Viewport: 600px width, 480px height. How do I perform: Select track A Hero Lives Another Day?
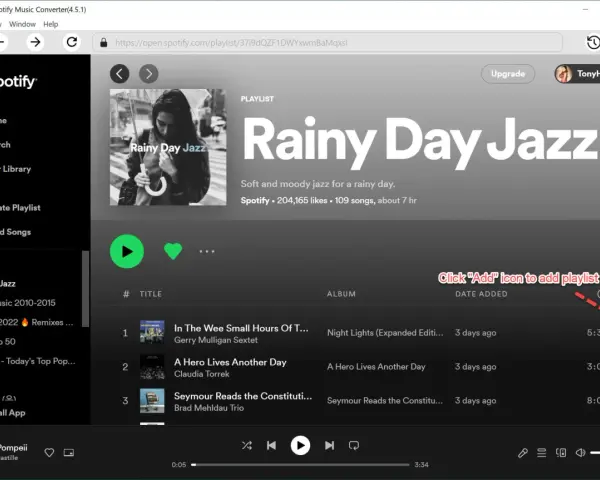[x=230, y=362]
